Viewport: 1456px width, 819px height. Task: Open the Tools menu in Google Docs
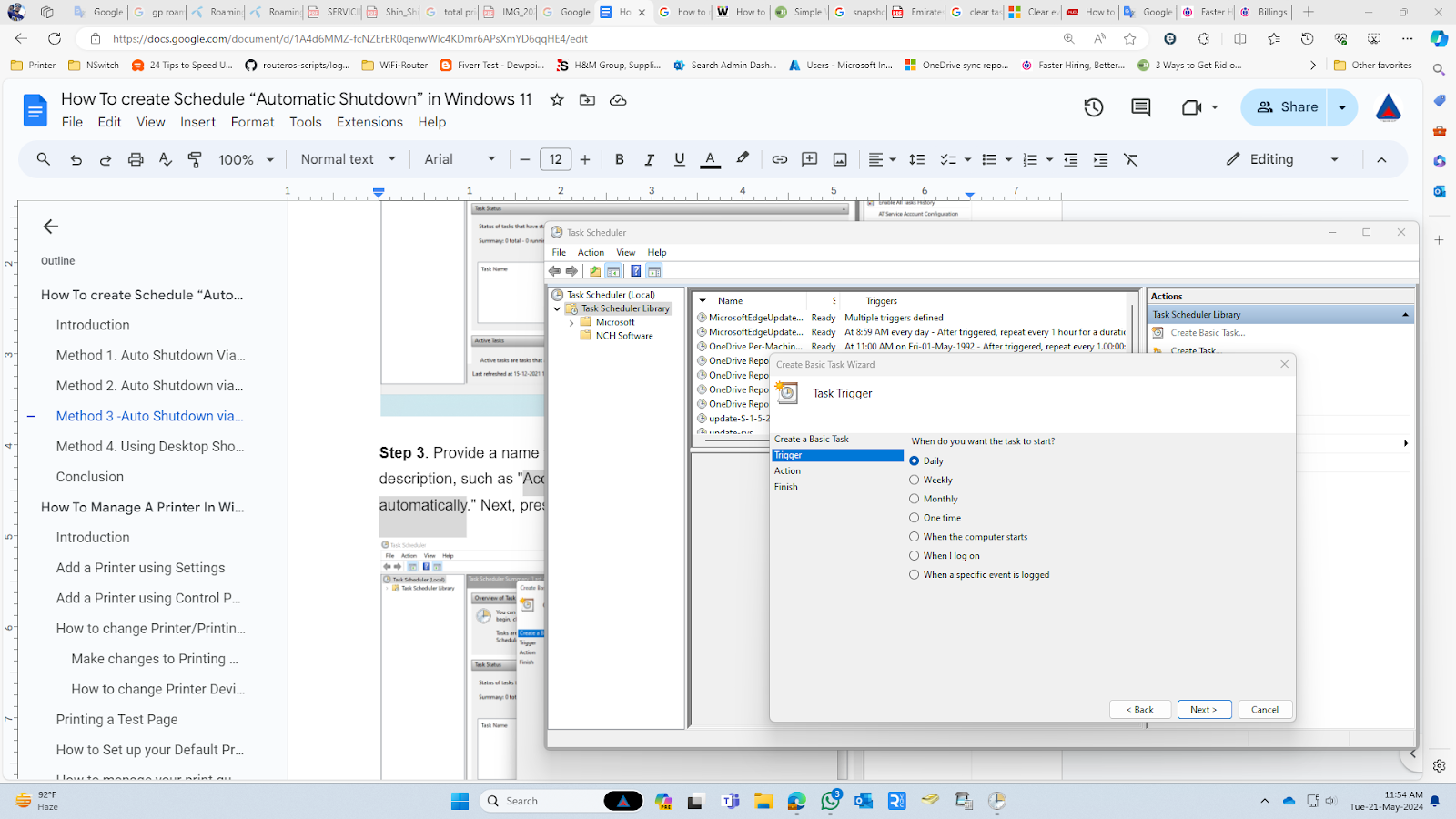pos(306,122)
